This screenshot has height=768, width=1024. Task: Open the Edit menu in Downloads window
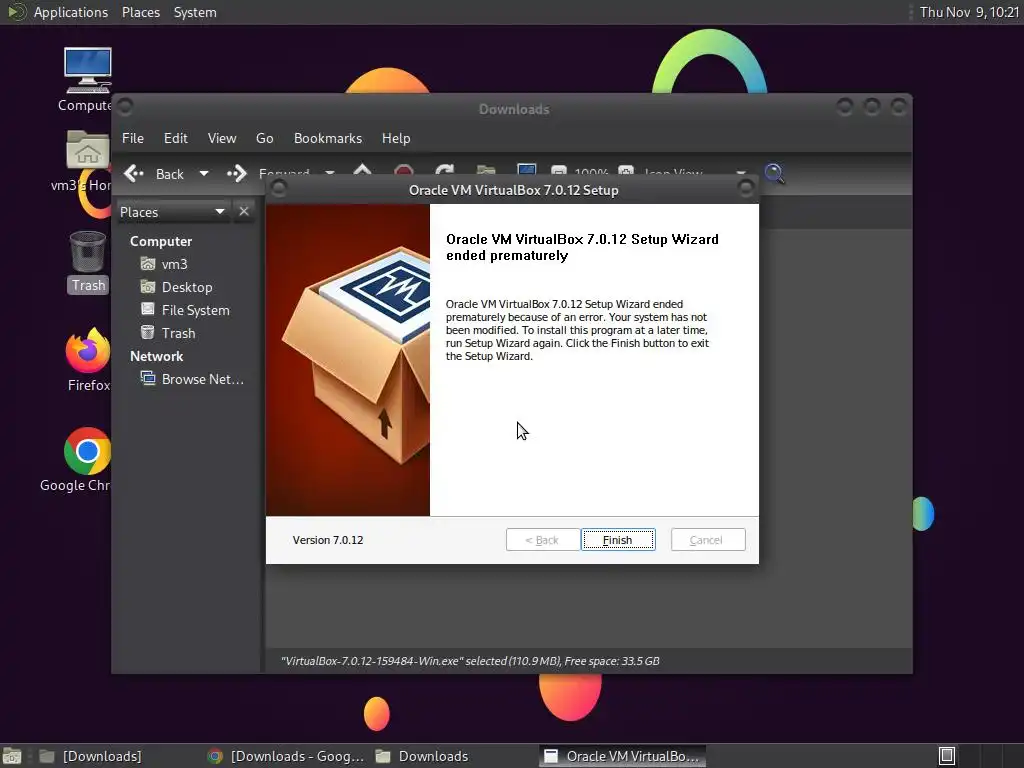pyautogui.click(x=176, y=138)
